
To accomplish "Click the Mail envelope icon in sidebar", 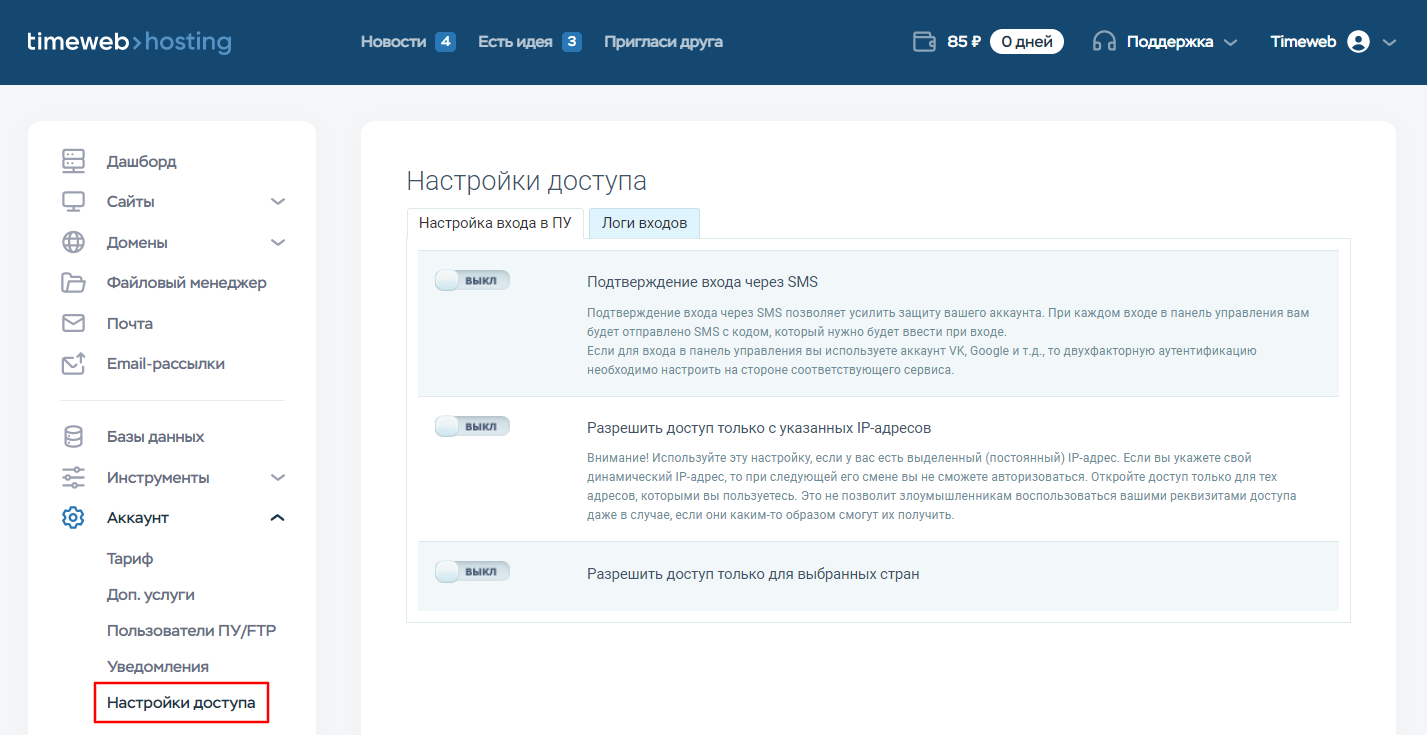I will coord(73,323).
